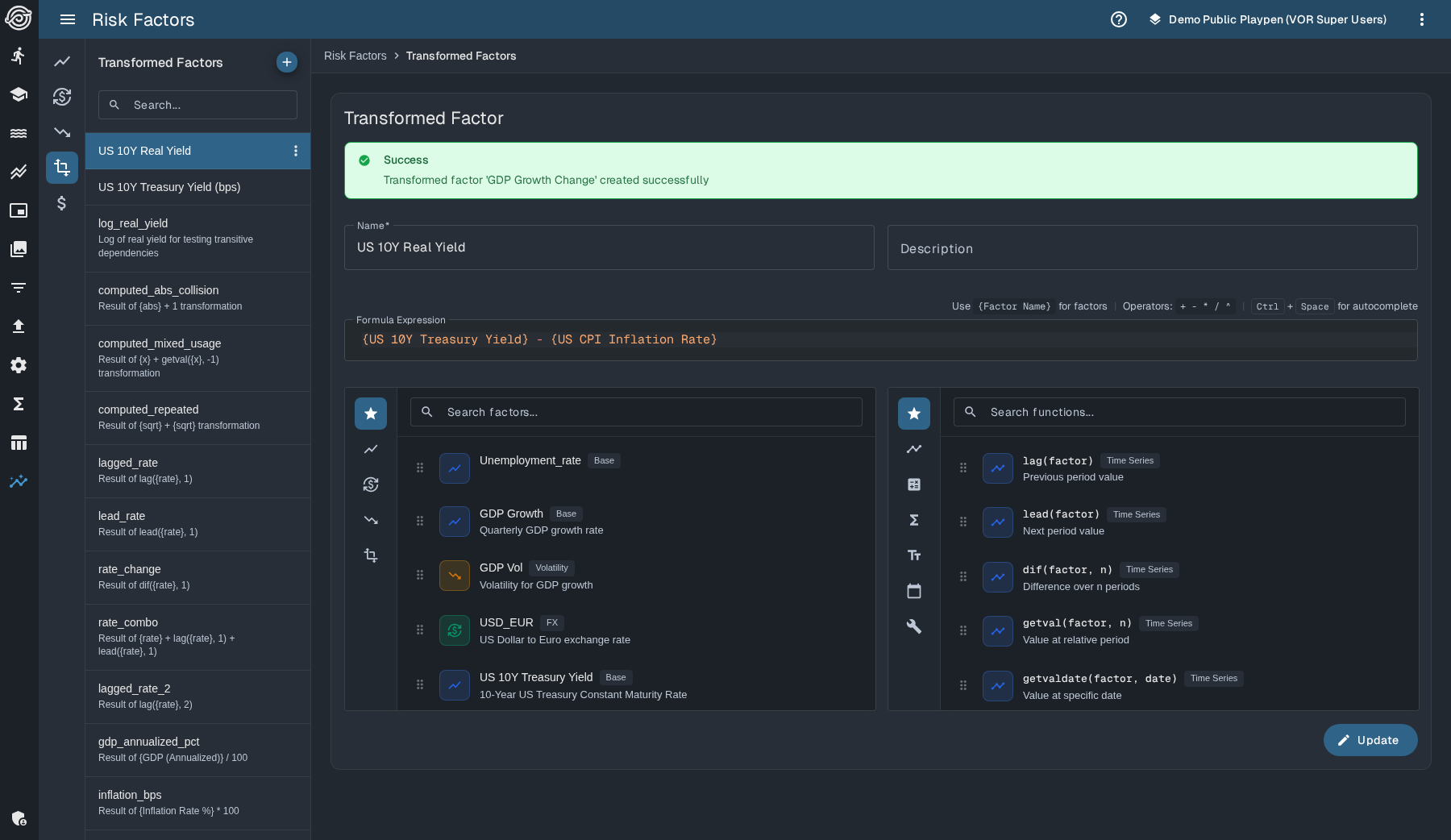Open the top-right vertical dots menu
The width and height of the screenshot is (1451, 840).
(1421, 19)
